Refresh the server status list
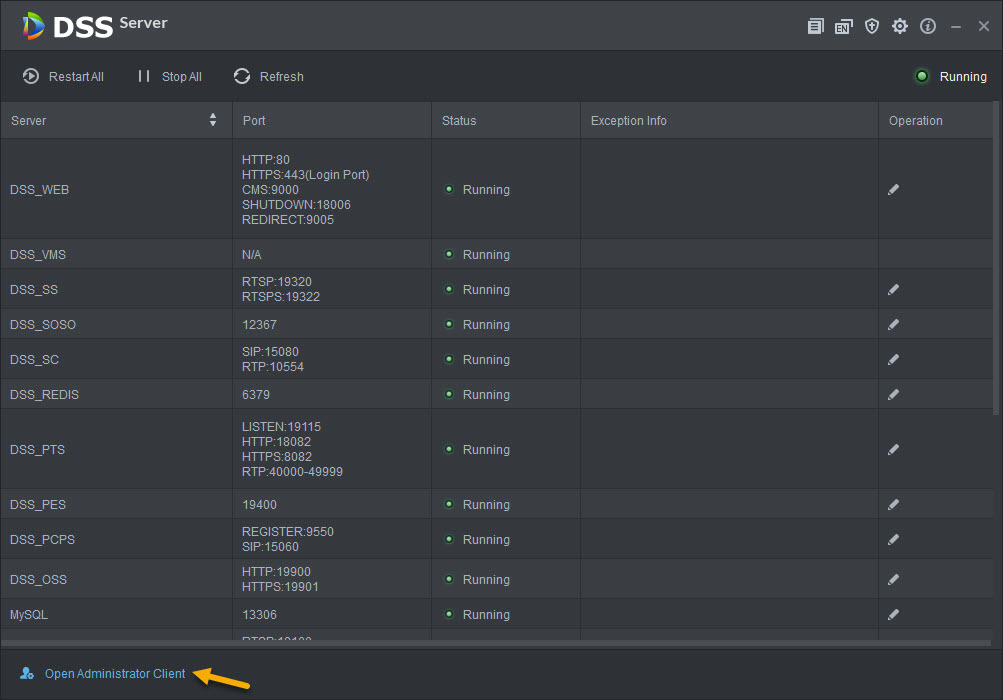Viewport: 1003px width, 700px height. pyautogui.click(x=269, y=77)
